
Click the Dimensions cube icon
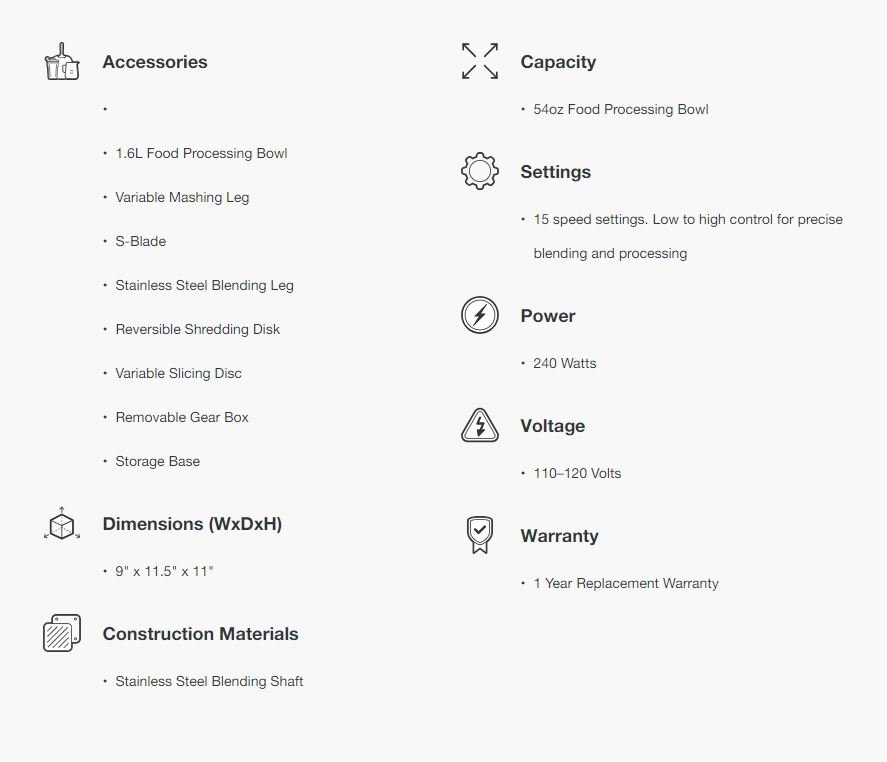(x=62, y=524)
